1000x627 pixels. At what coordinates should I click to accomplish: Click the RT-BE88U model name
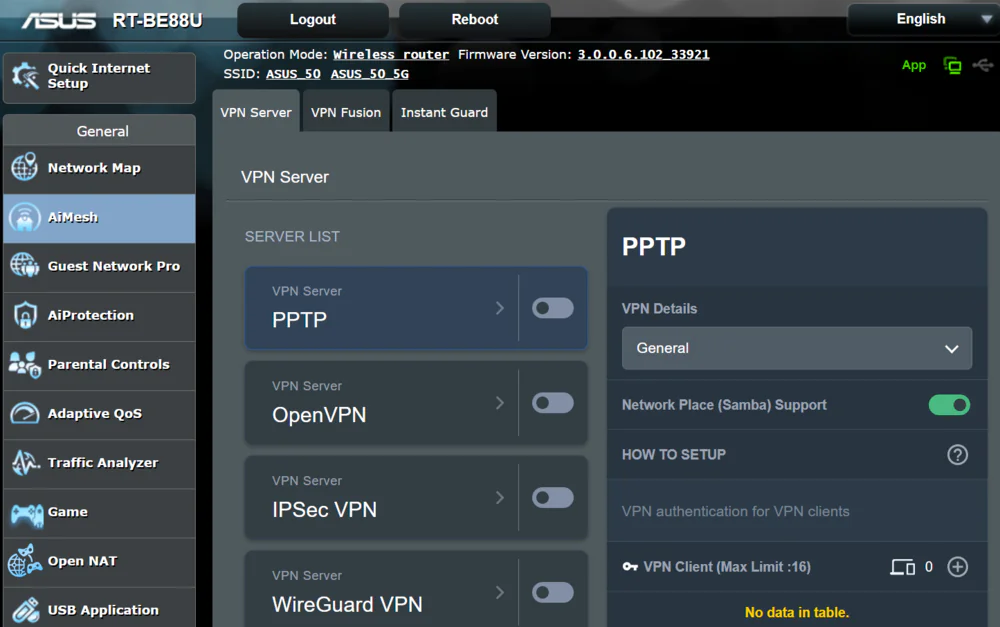pos(158,20)
